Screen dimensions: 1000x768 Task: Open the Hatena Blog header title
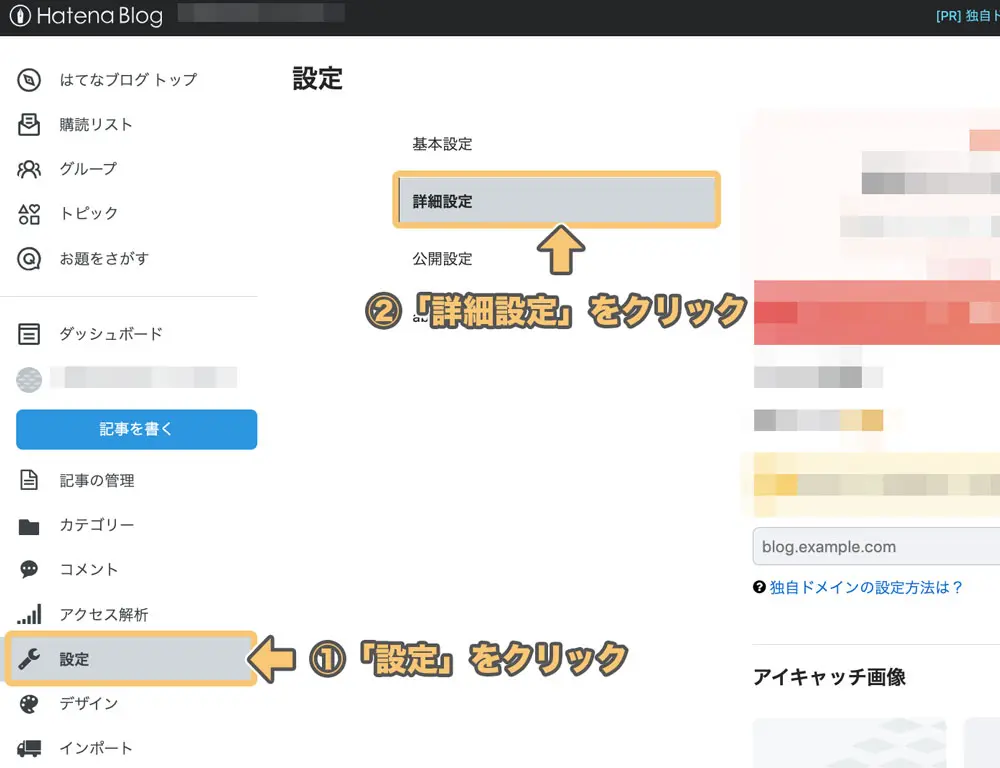99,16
